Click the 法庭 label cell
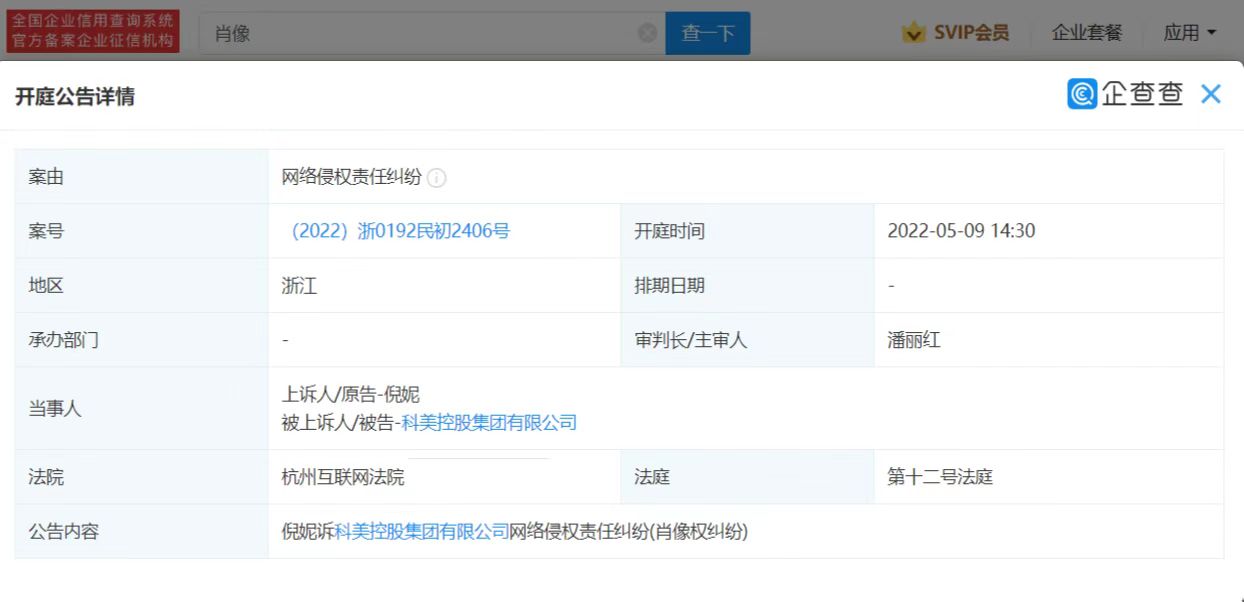The image size is (1244, 602). pos(747,477)
